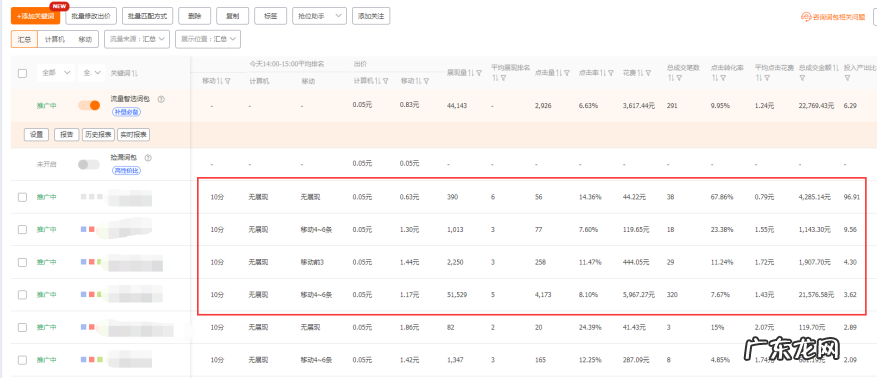Image resolution: width=878 pixels, height=378 pixels.
Task: Check the row with bid 1.17元
Action: click(x=22, y=295)
